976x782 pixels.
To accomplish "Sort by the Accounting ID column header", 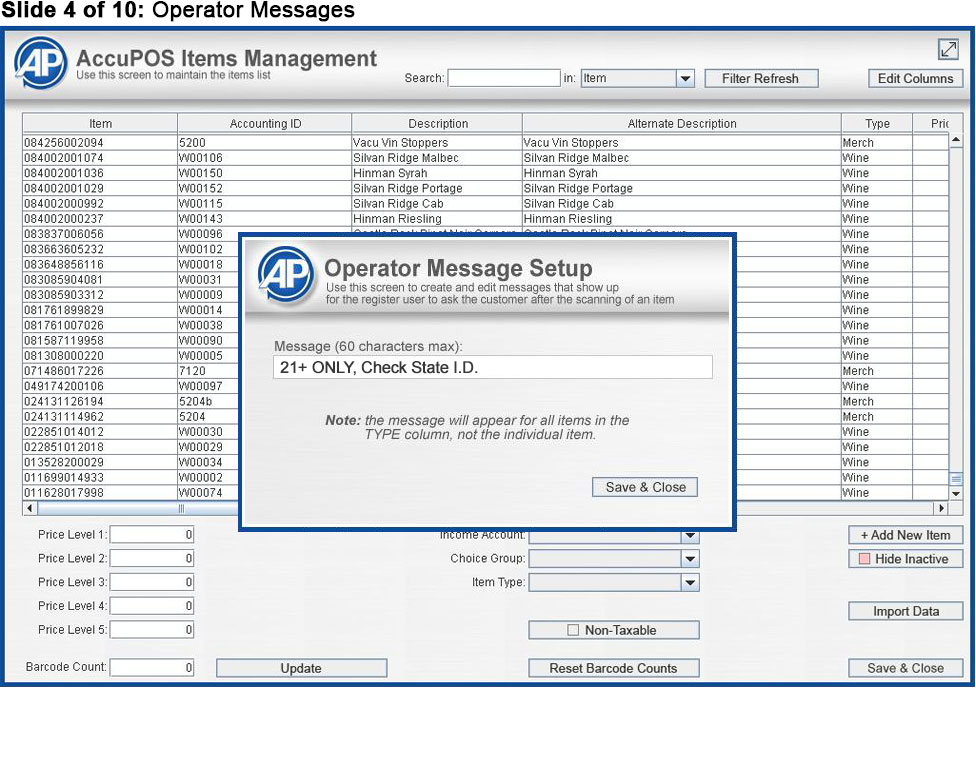I will point(265,124).
